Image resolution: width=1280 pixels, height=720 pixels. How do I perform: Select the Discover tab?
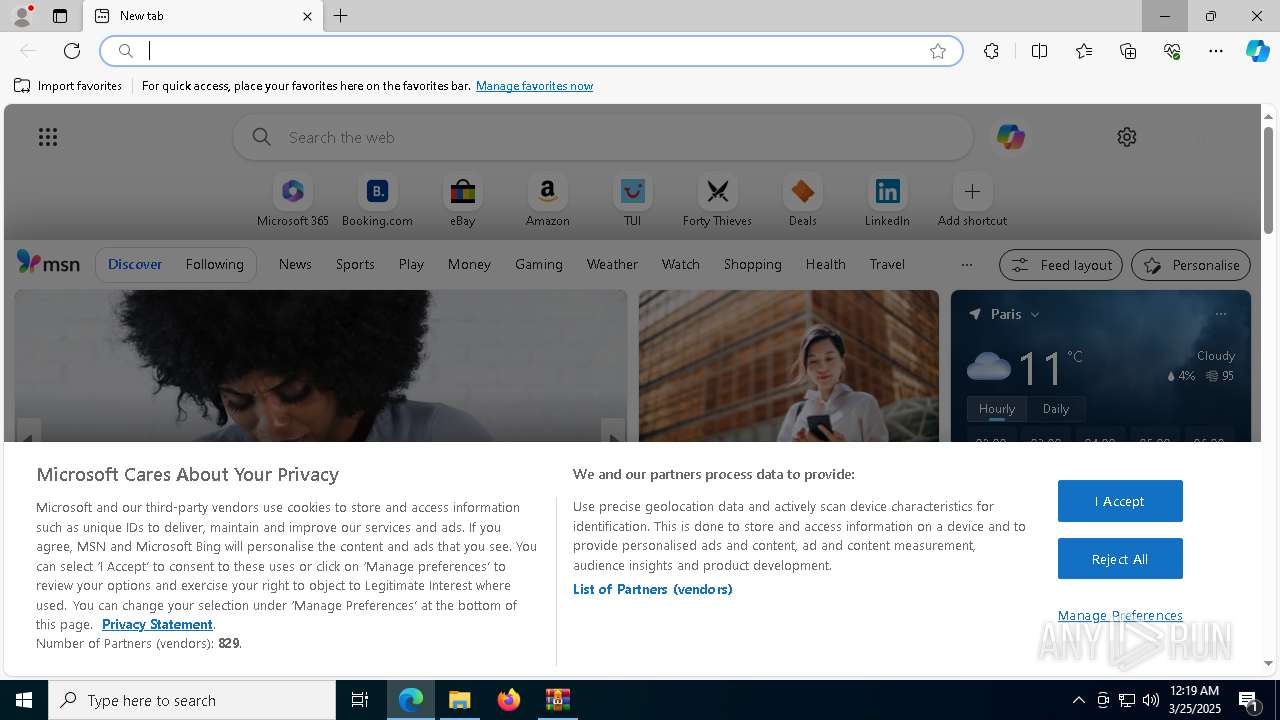(x=135, y=264)
